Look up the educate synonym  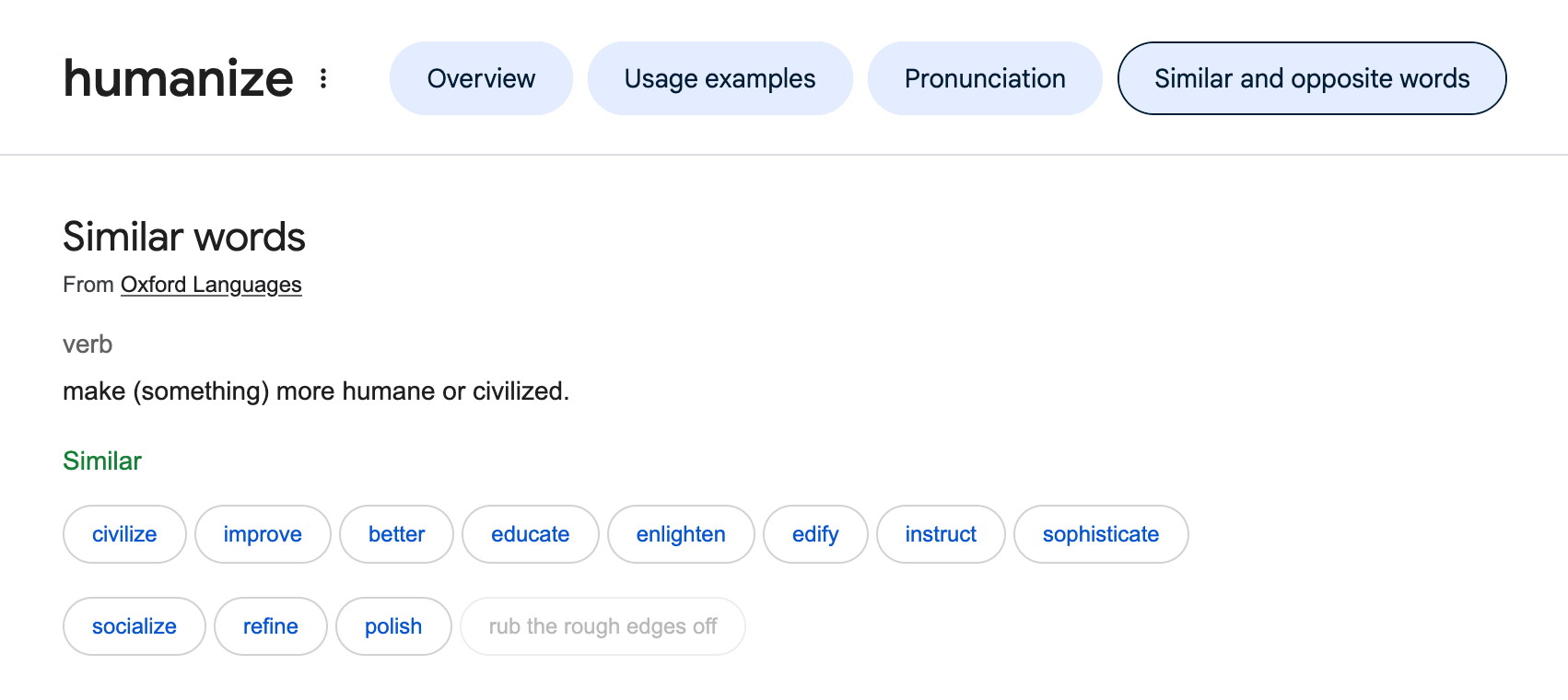(530, 534)
